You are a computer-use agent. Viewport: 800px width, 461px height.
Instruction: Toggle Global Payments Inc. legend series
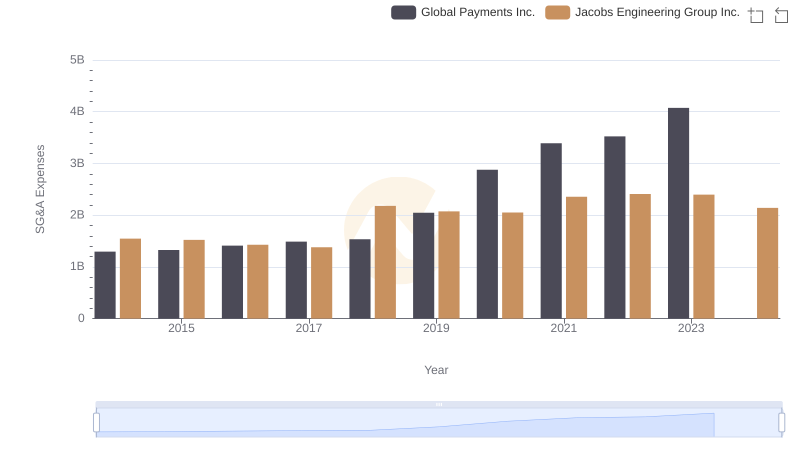(x=463, y=12)
